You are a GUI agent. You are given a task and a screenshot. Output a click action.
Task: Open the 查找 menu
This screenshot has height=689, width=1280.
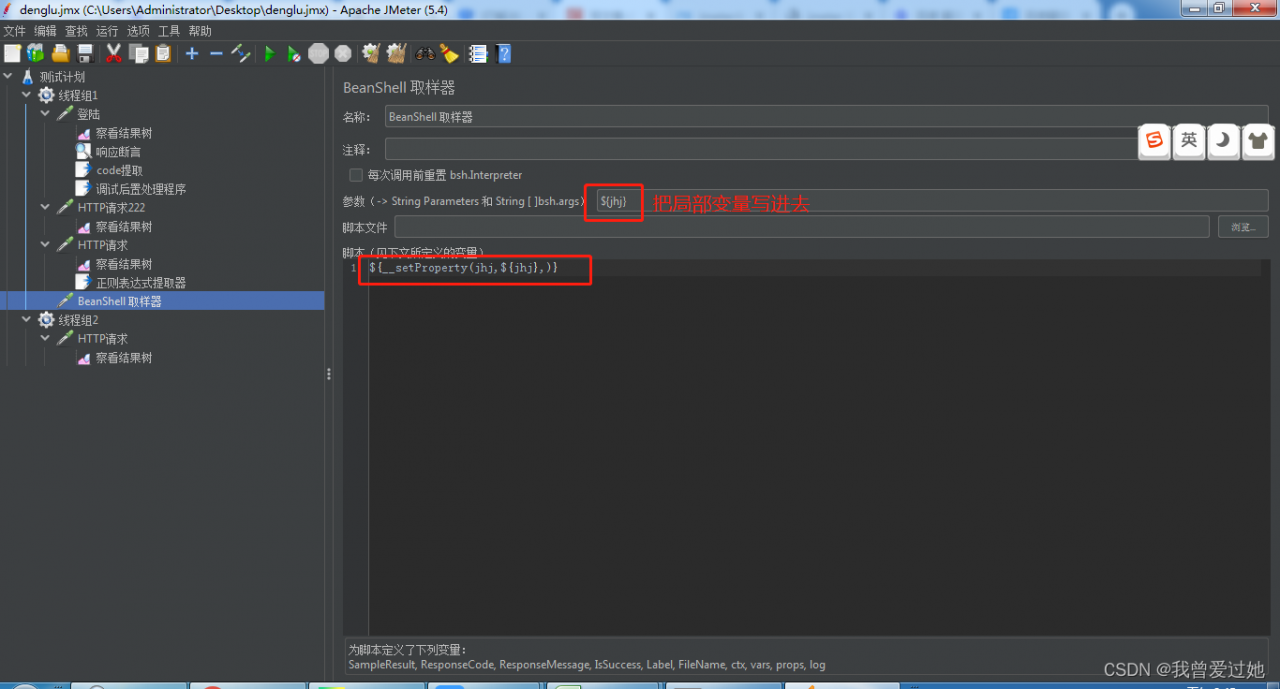coord(77,31)
